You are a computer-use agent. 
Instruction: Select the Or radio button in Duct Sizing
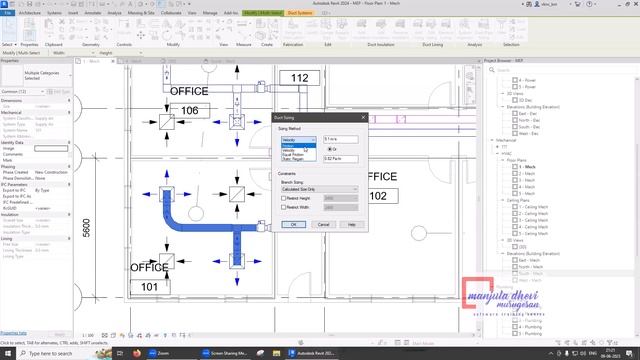[x=330, y=149]
